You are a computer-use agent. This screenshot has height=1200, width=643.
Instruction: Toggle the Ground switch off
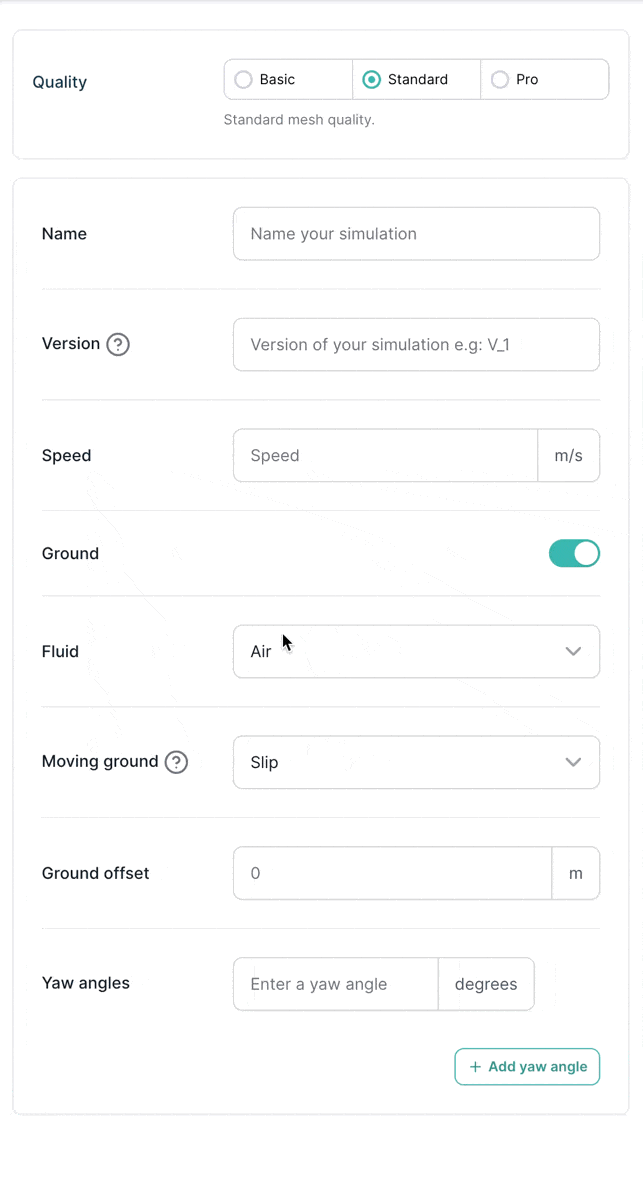point(574,553)
